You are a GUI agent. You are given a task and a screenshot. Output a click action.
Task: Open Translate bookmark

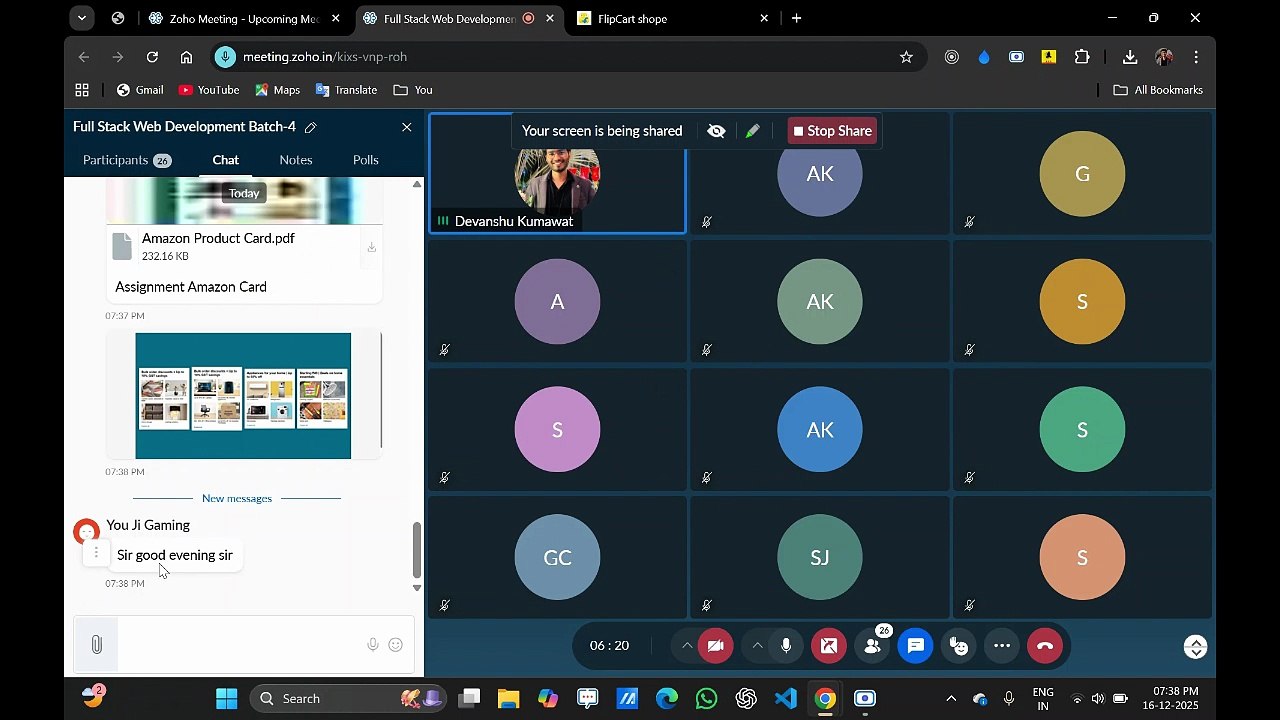[346, 90]
